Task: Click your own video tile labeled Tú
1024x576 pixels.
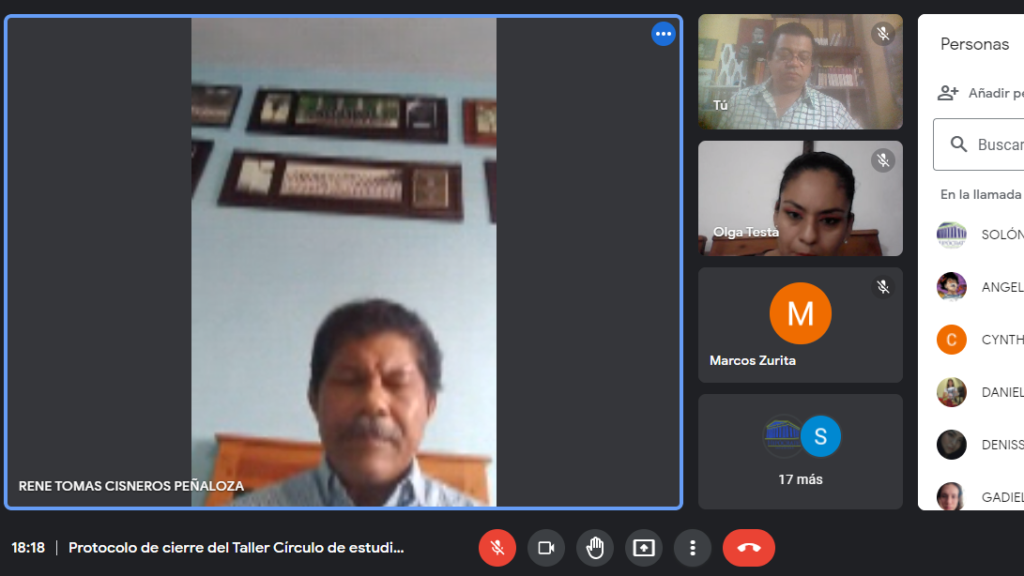Action: (x=800, y=72)
